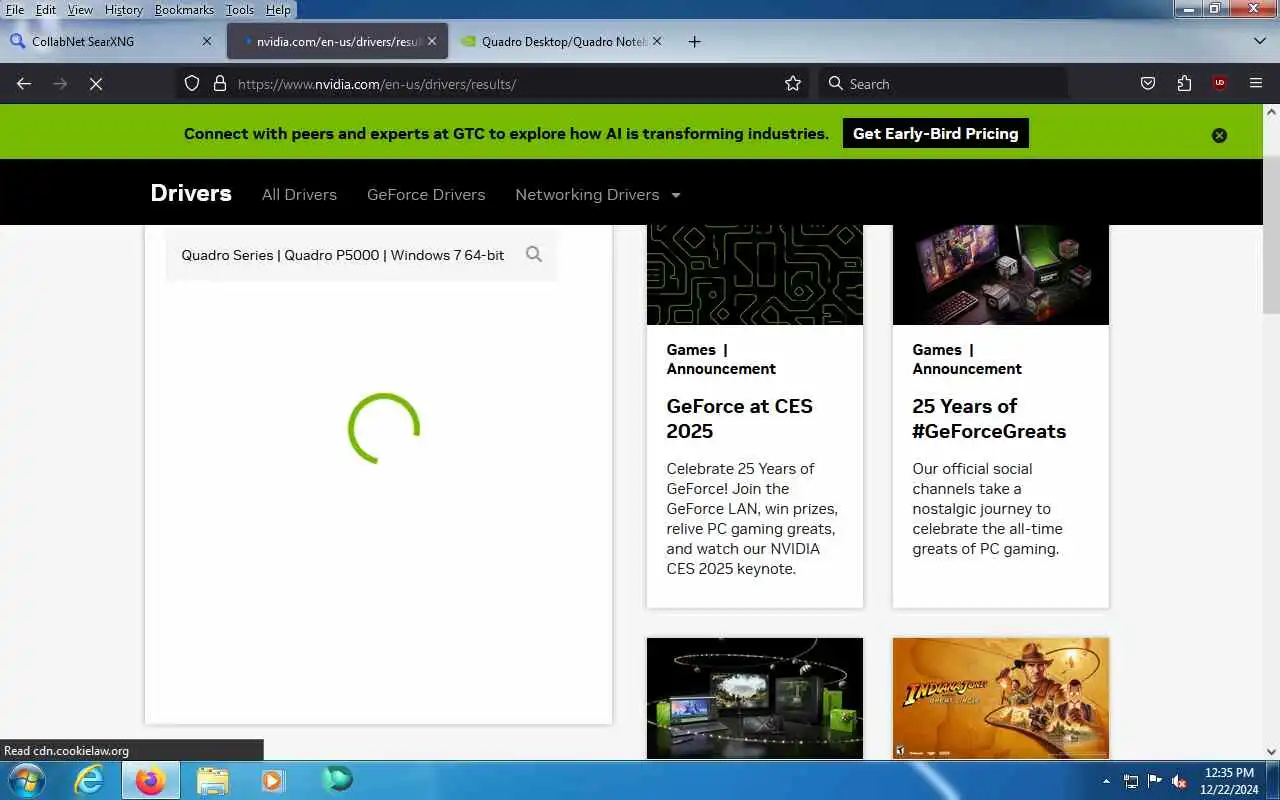Open the All Drivers link
This screenshot has width=1280, height=800.
[x=299, y=194]
